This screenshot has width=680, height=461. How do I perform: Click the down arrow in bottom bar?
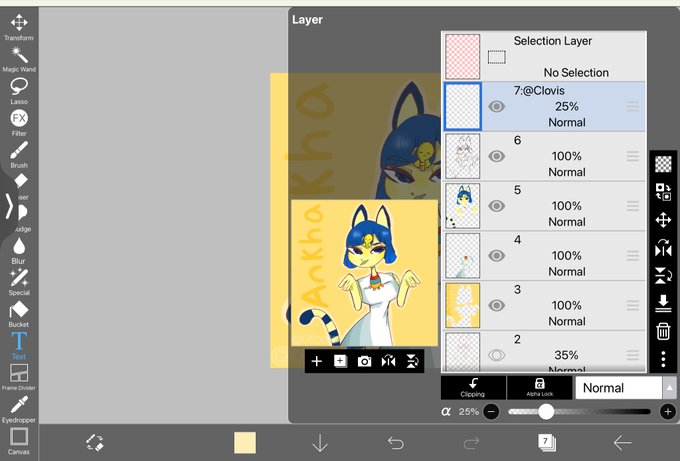[320, 443]
